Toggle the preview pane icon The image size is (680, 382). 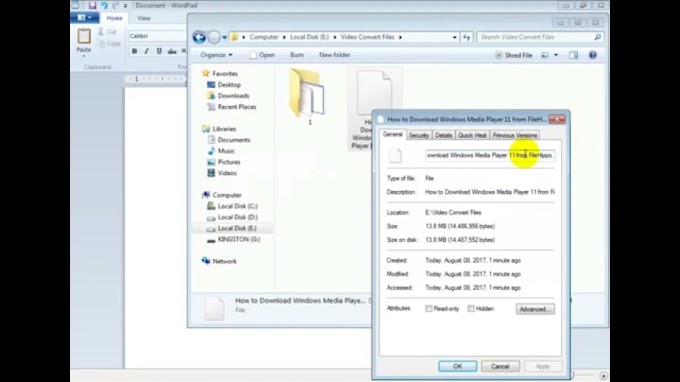point(573,55)
